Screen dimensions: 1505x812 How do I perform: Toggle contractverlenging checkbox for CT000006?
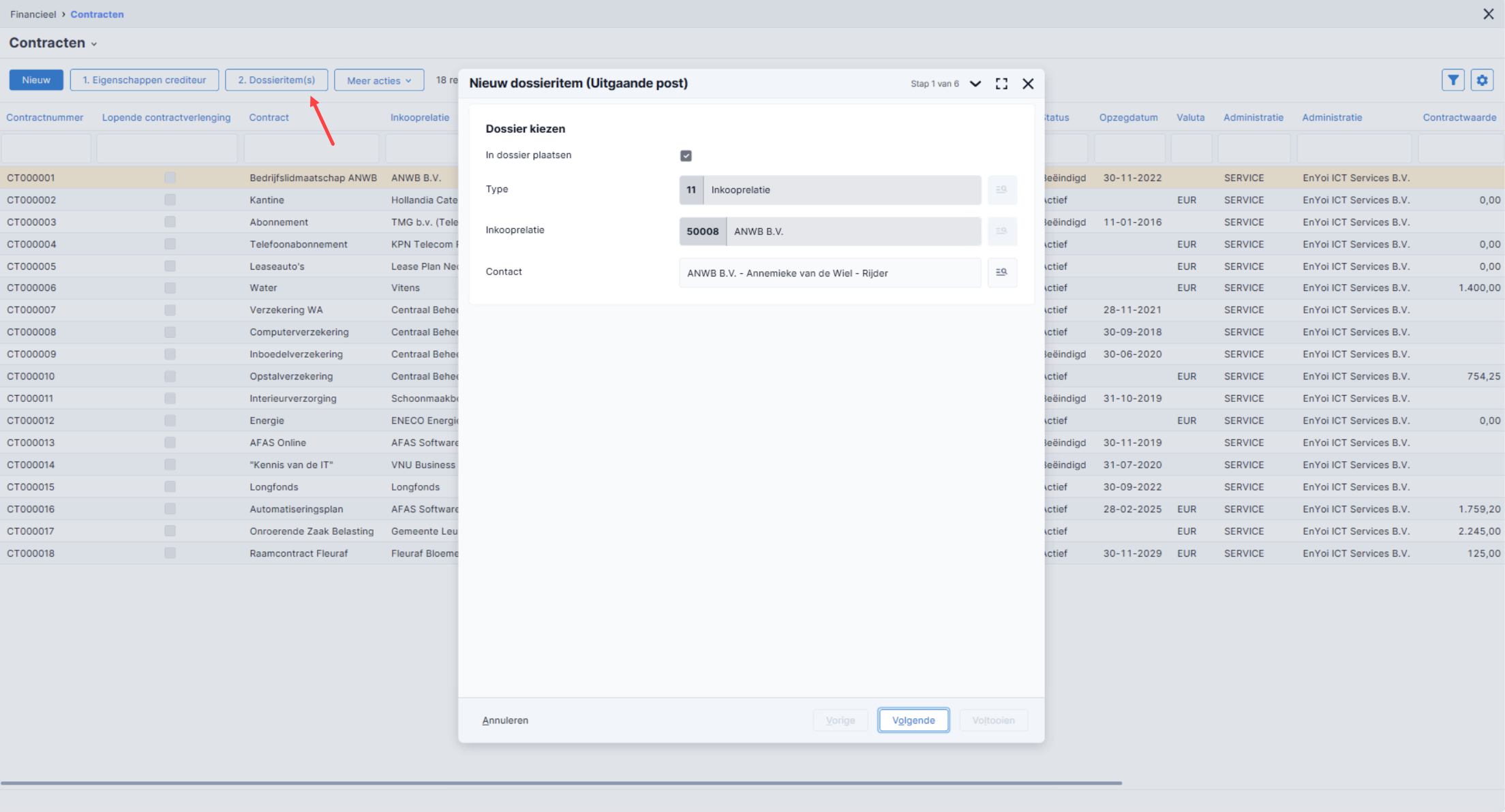170,287
